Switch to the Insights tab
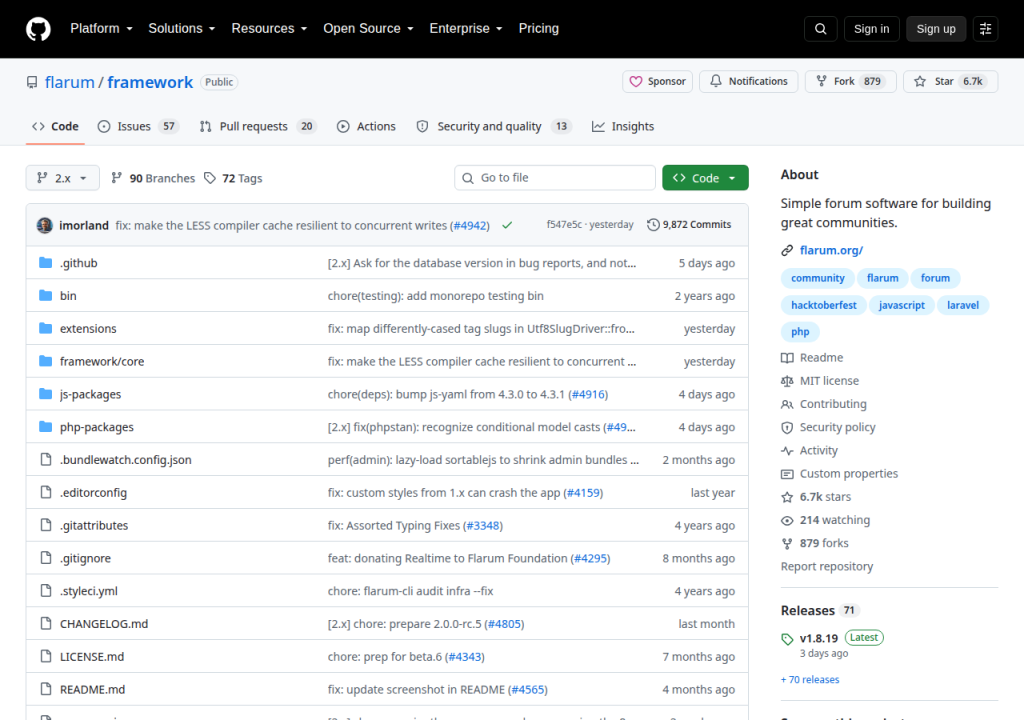The width and height of the screenshot is (1024, 720). pyautogui.click(x=623, y=126)
